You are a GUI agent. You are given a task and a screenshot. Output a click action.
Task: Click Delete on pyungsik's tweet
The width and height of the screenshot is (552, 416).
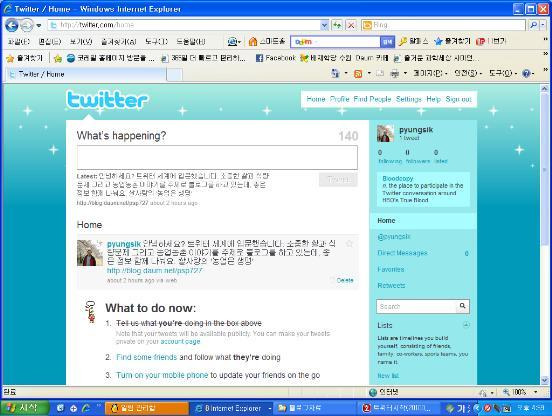click(345, 280)
